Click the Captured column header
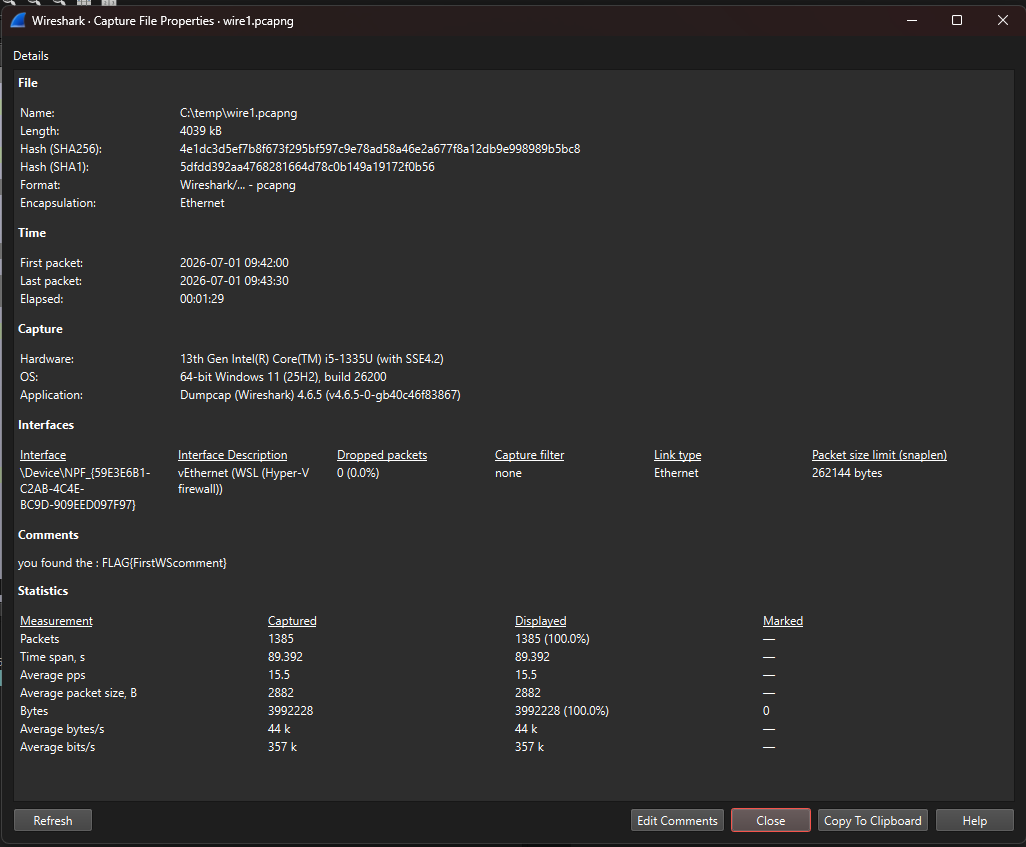The height and width of the screenshot is (847, 1026). point(292,621)
